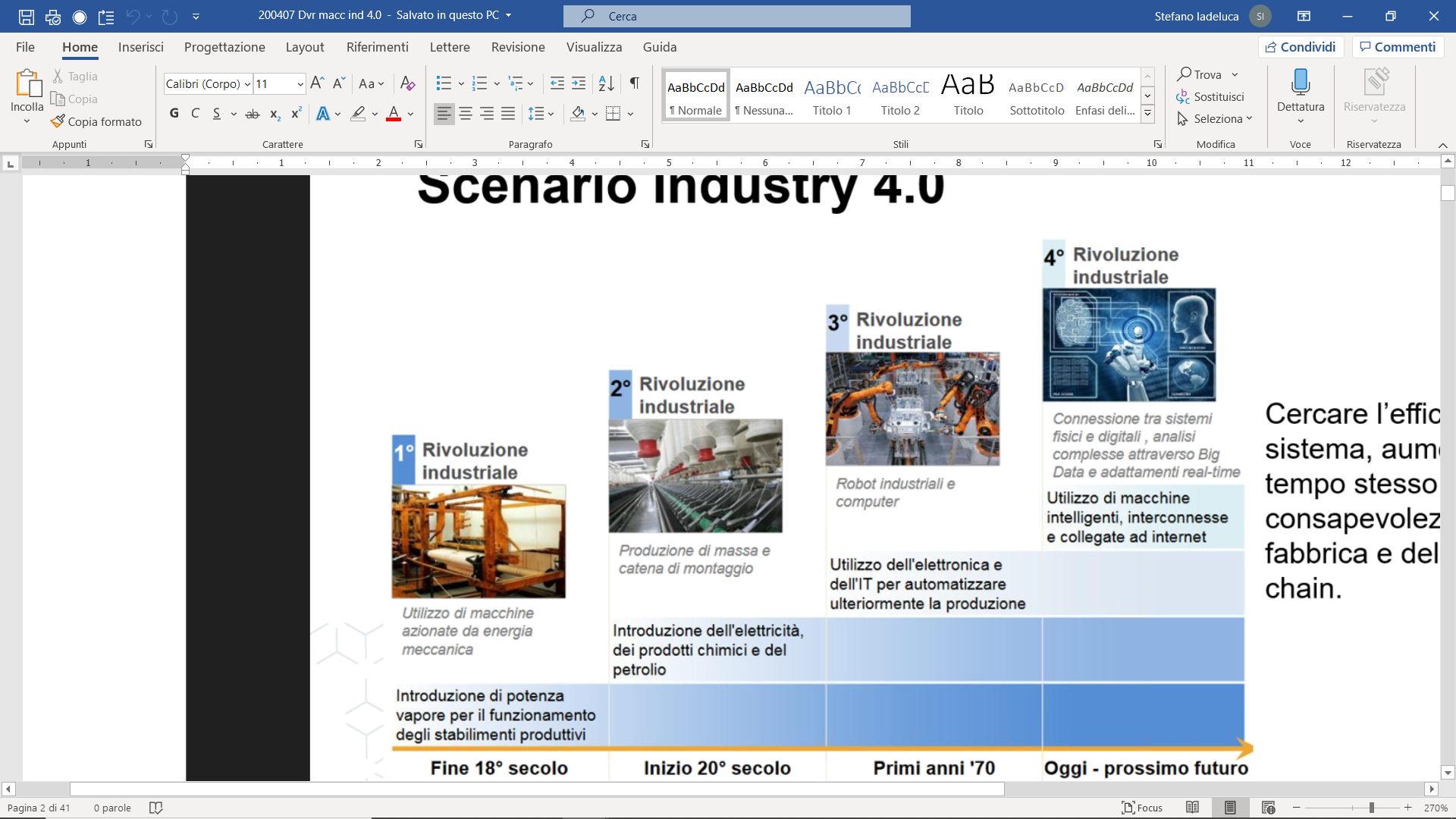Image resolution: width=1456 pixels, height=819 pixels.
Task: Click the Condividi share button
Action: [x=1301, y=47]
